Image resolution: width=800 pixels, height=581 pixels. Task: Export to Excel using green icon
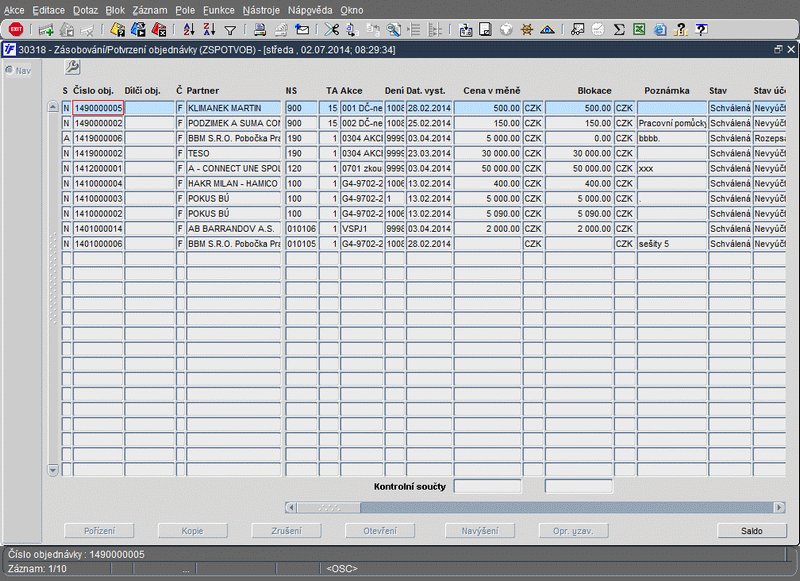pyautogui.click(x=639, y=30)
